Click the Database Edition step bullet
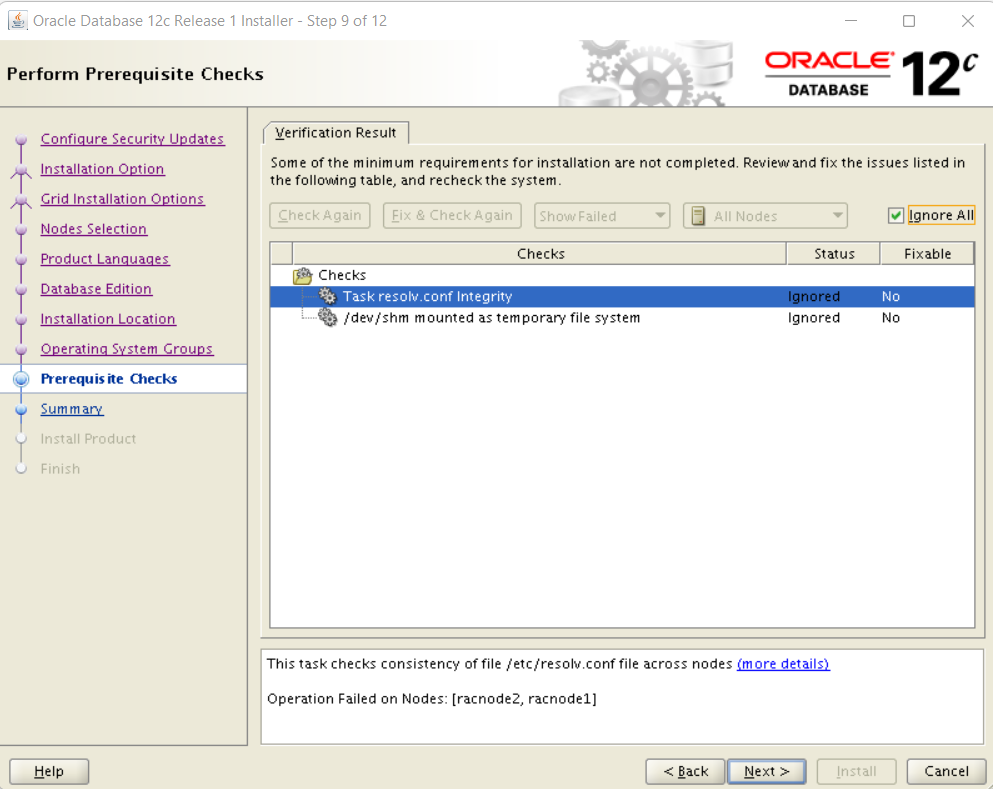The image size is (993, 789). [21, 289]
